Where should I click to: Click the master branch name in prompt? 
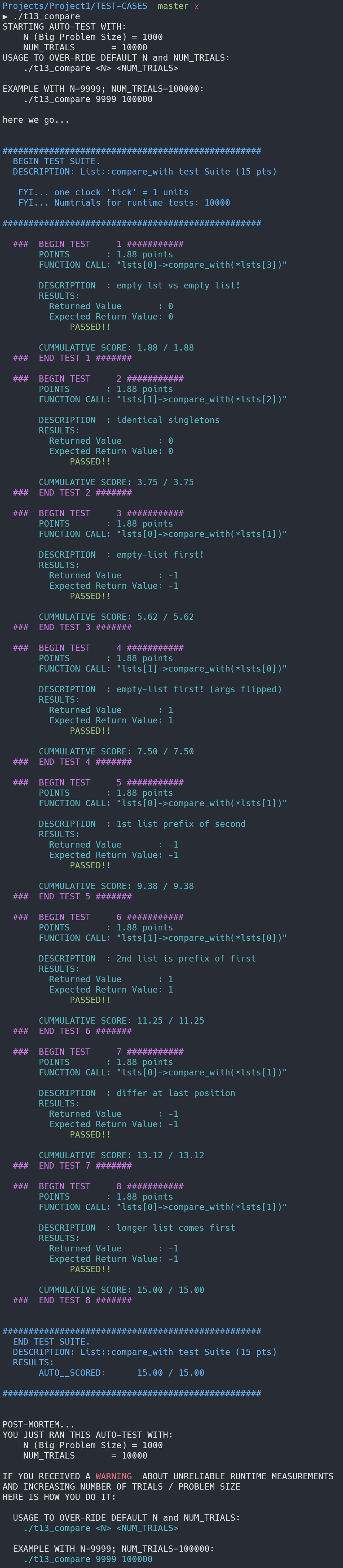pyautogui.click(x=173, y=6)
